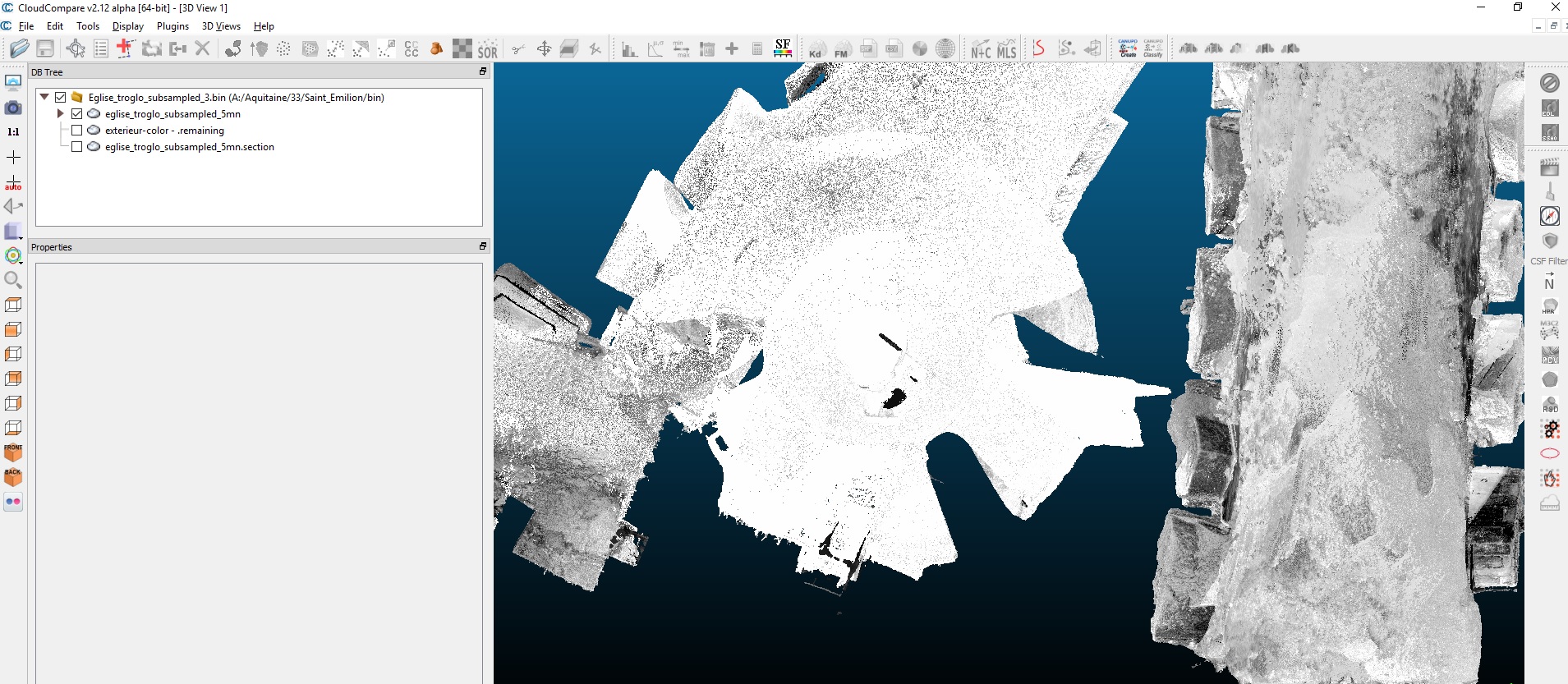
Task: Open the Tools menu
Action: coord(88,26)
